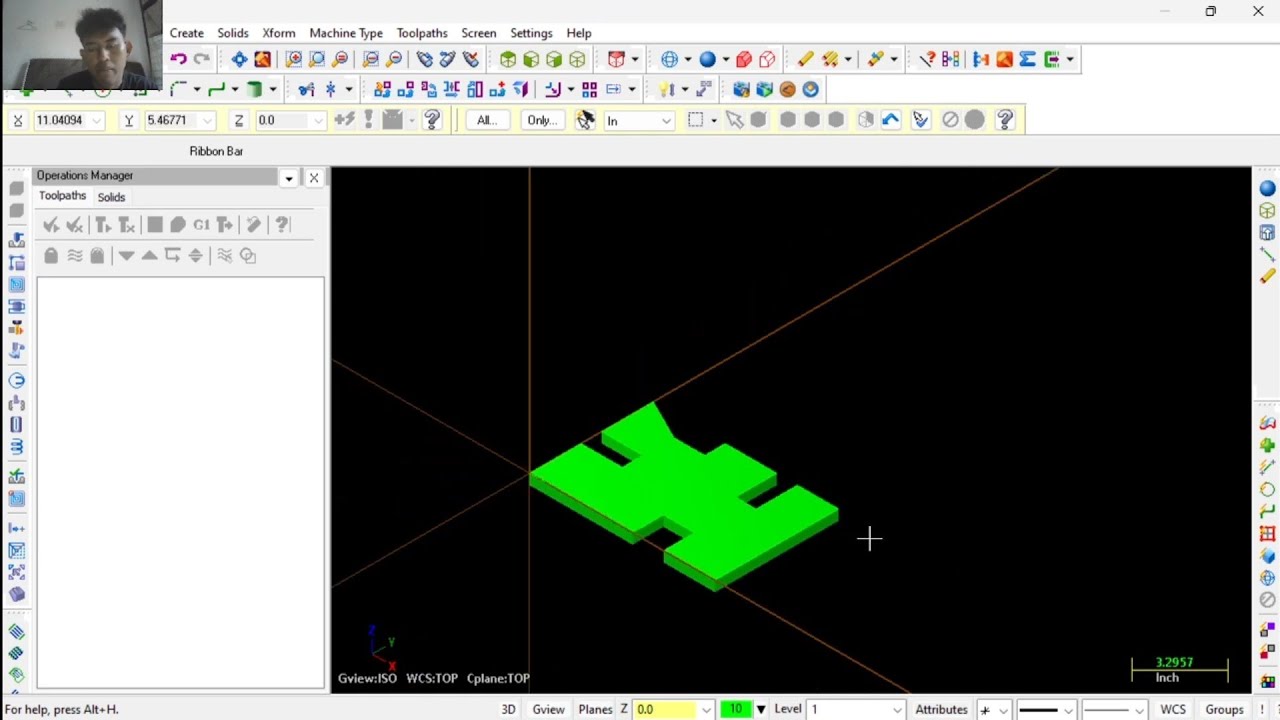Click the Gview button in status bar

pos(548,709)
